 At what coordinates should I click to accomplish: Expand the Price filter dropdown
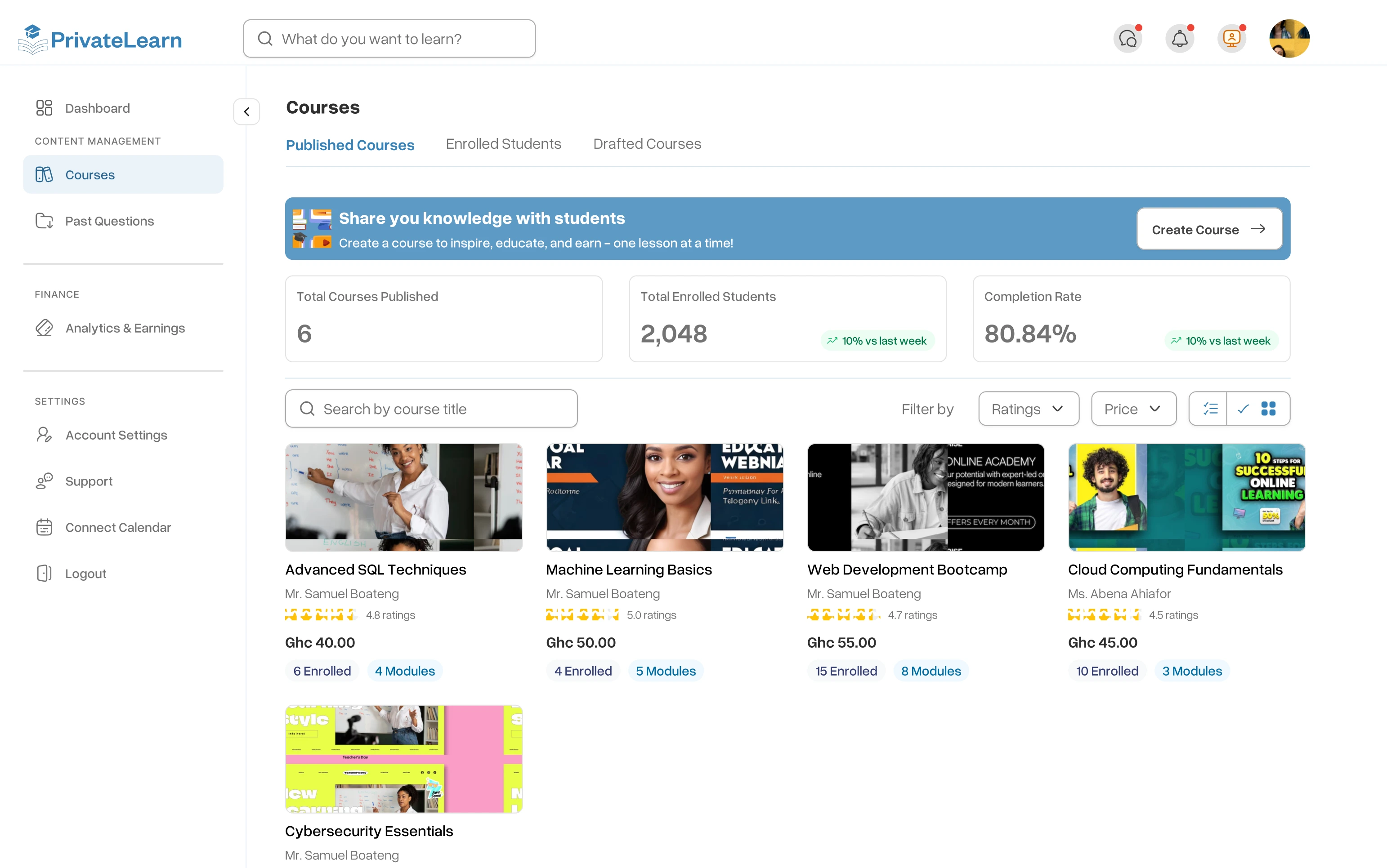(1133, 409)
